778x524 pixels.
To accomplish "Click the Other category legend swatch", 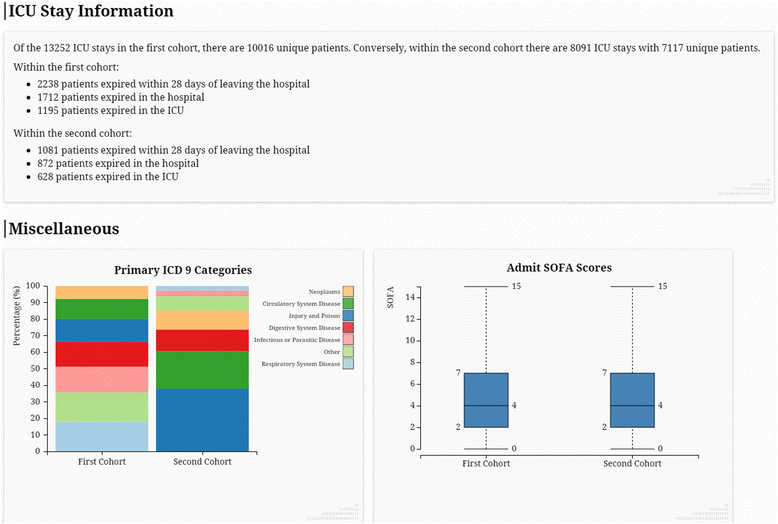I will [x=348, y=351].
